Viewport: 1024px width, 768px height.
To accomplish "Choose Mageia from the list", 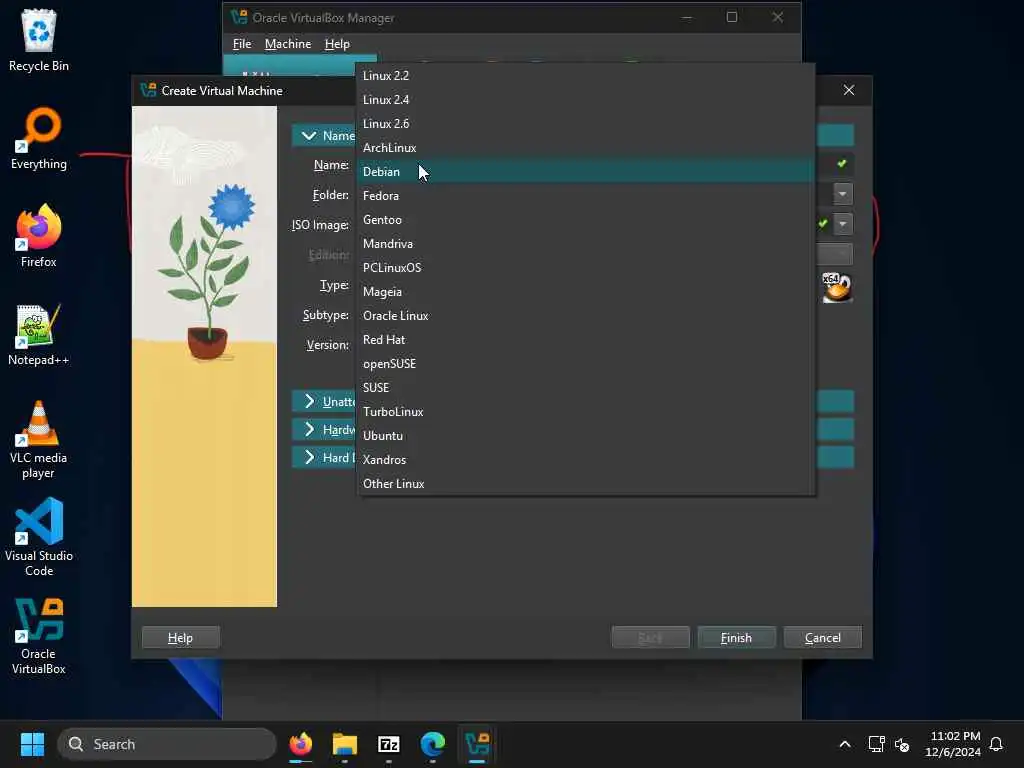I will pyautogui.click(x=584, y=292).
